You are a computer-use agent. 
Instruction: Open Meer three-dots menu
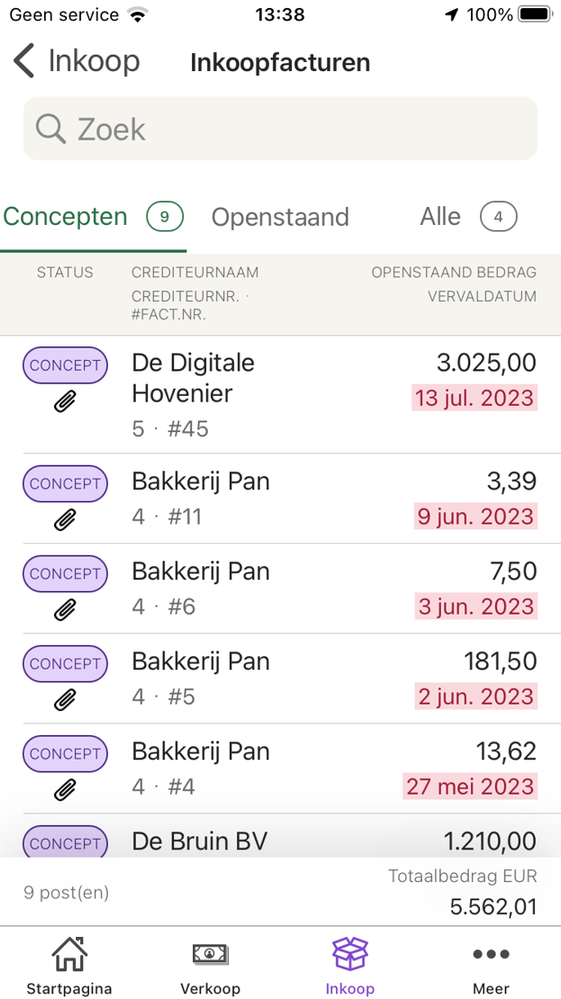click(x=490, y=954)
